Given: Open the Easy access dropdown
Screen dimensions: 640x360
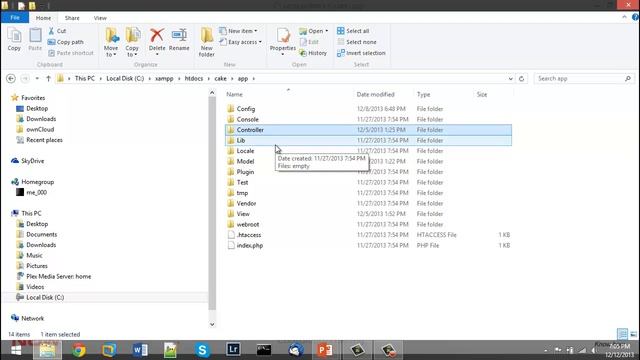Looking at the screenshot, I should (x=240, y=42).
